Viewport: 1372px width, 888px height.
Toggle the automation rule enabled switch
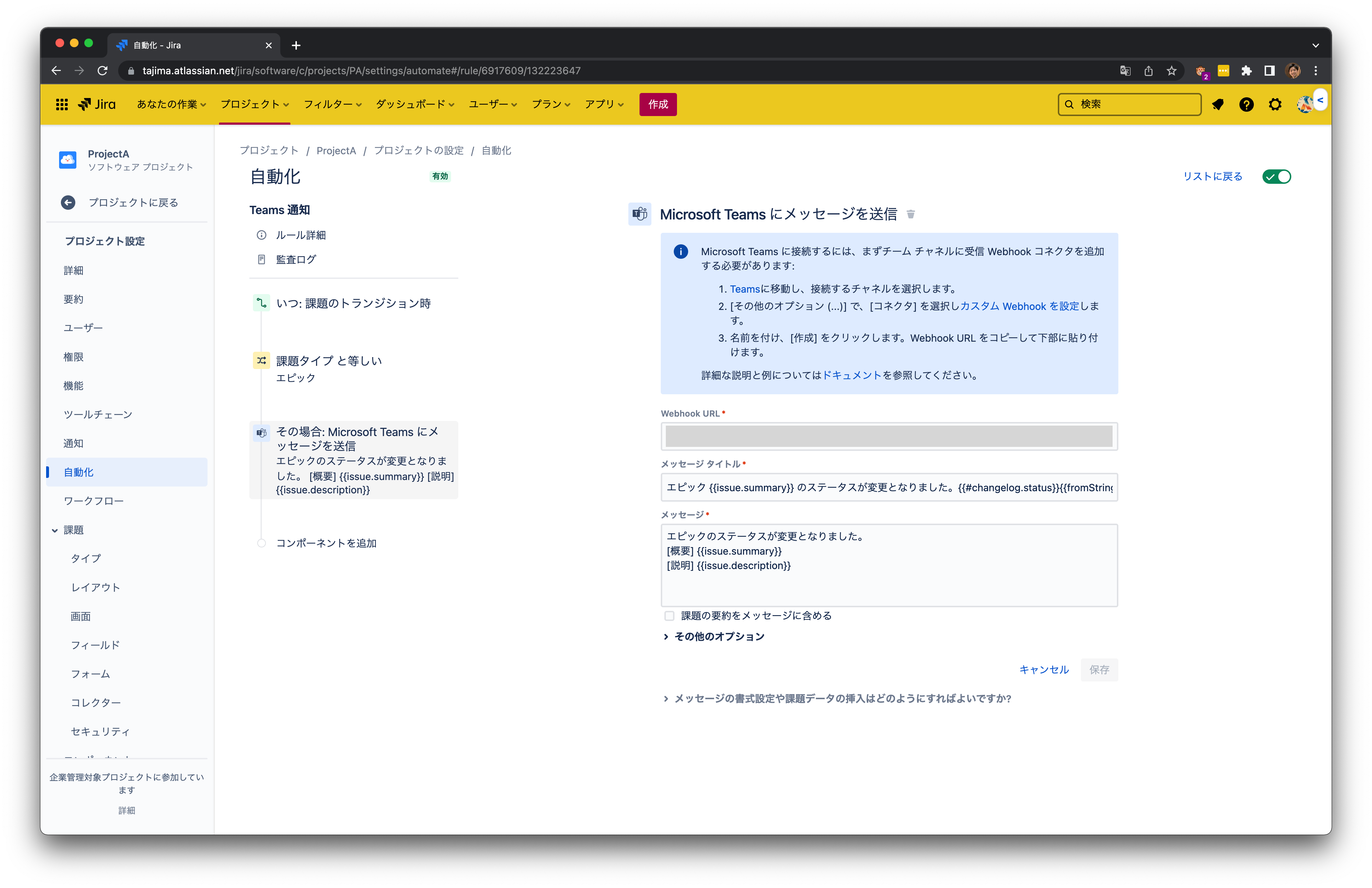click(1276, 177)
